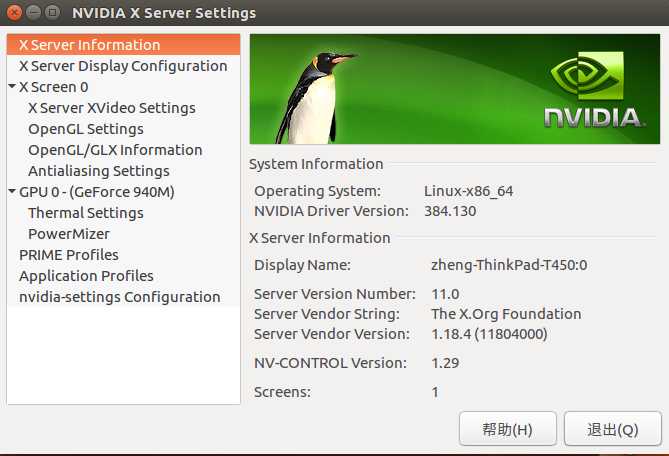The width and height of the screenshot is (669, 456).
Task: Open the PowerMizer page
Action: [x=69, y=234]
